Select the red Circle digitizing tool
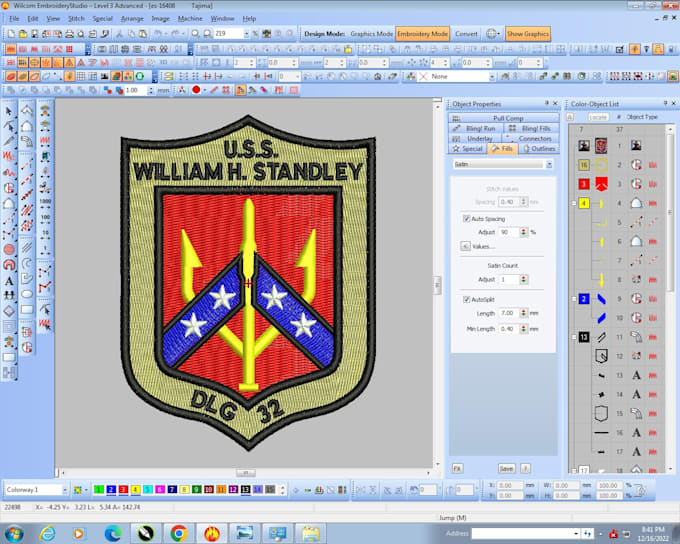 [x=9, y=249]
